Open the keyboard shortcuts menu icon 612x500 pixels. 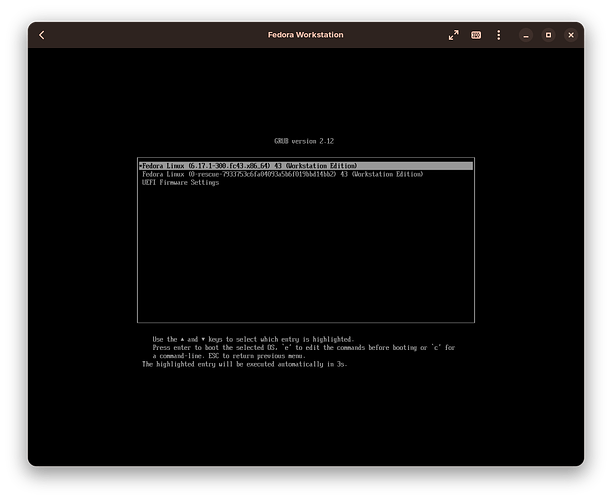point(476,35)
